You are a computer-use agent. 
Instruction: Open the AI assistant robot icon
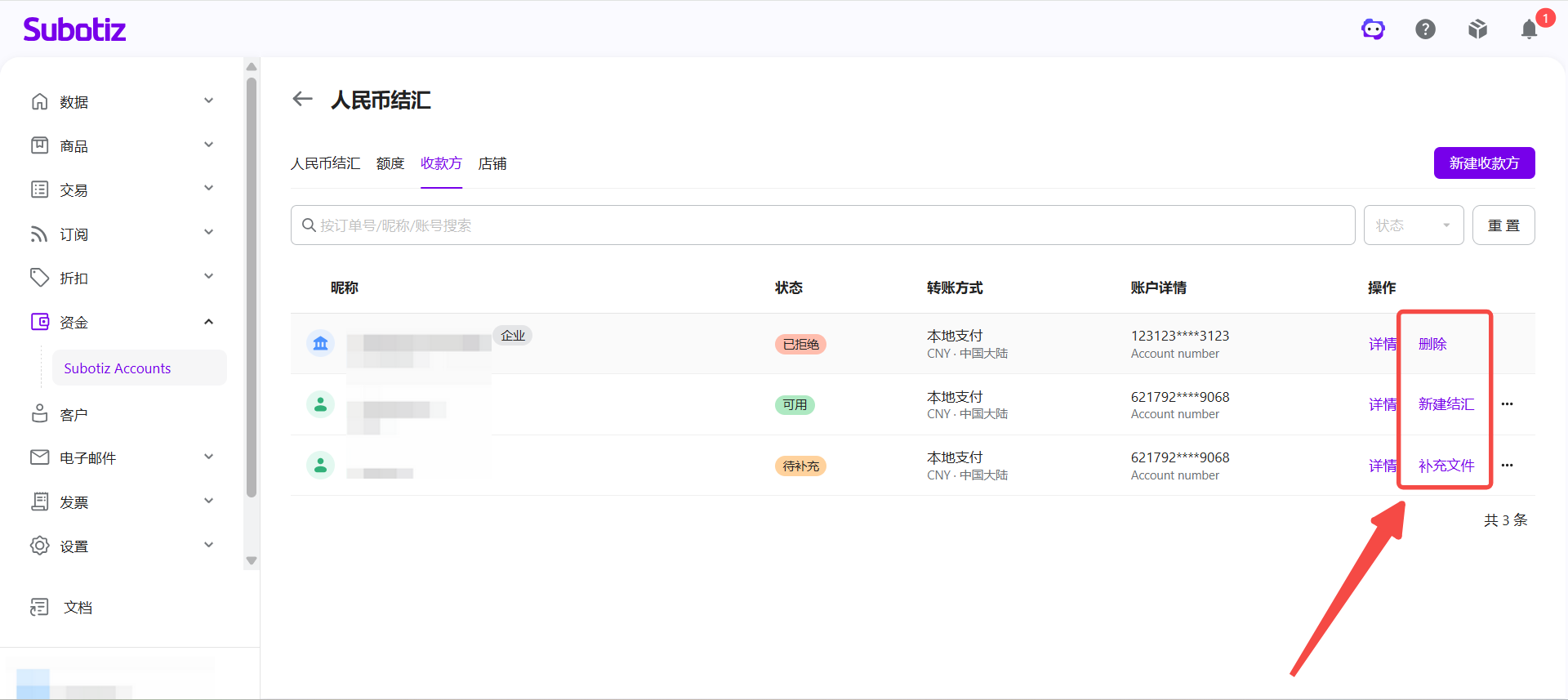pyautogui.click(x=1373, y=29)
